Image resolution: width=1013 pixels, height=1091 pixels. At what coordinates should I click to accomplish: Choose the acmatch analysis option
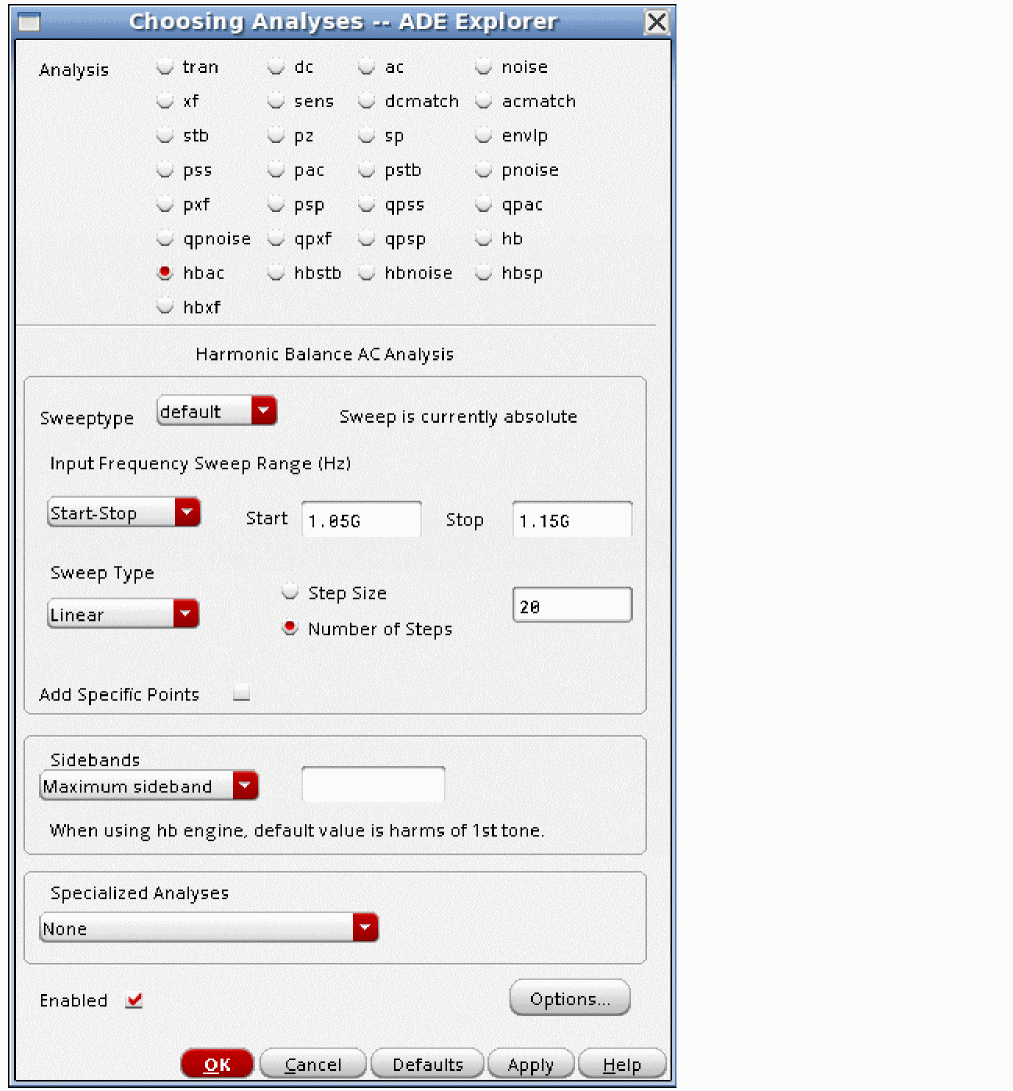[x=484, y=101]
